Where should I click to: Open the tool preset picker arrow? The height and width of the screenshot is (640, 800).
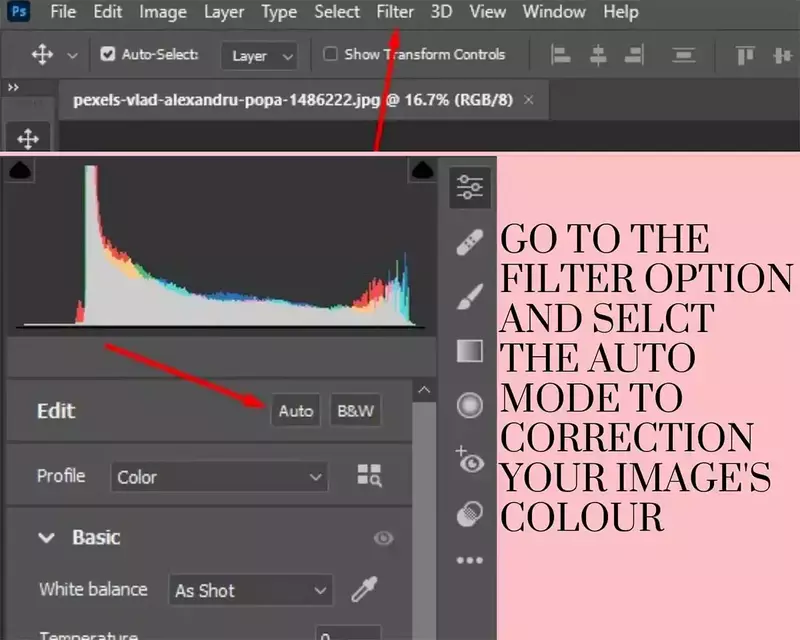coord(72,55)
